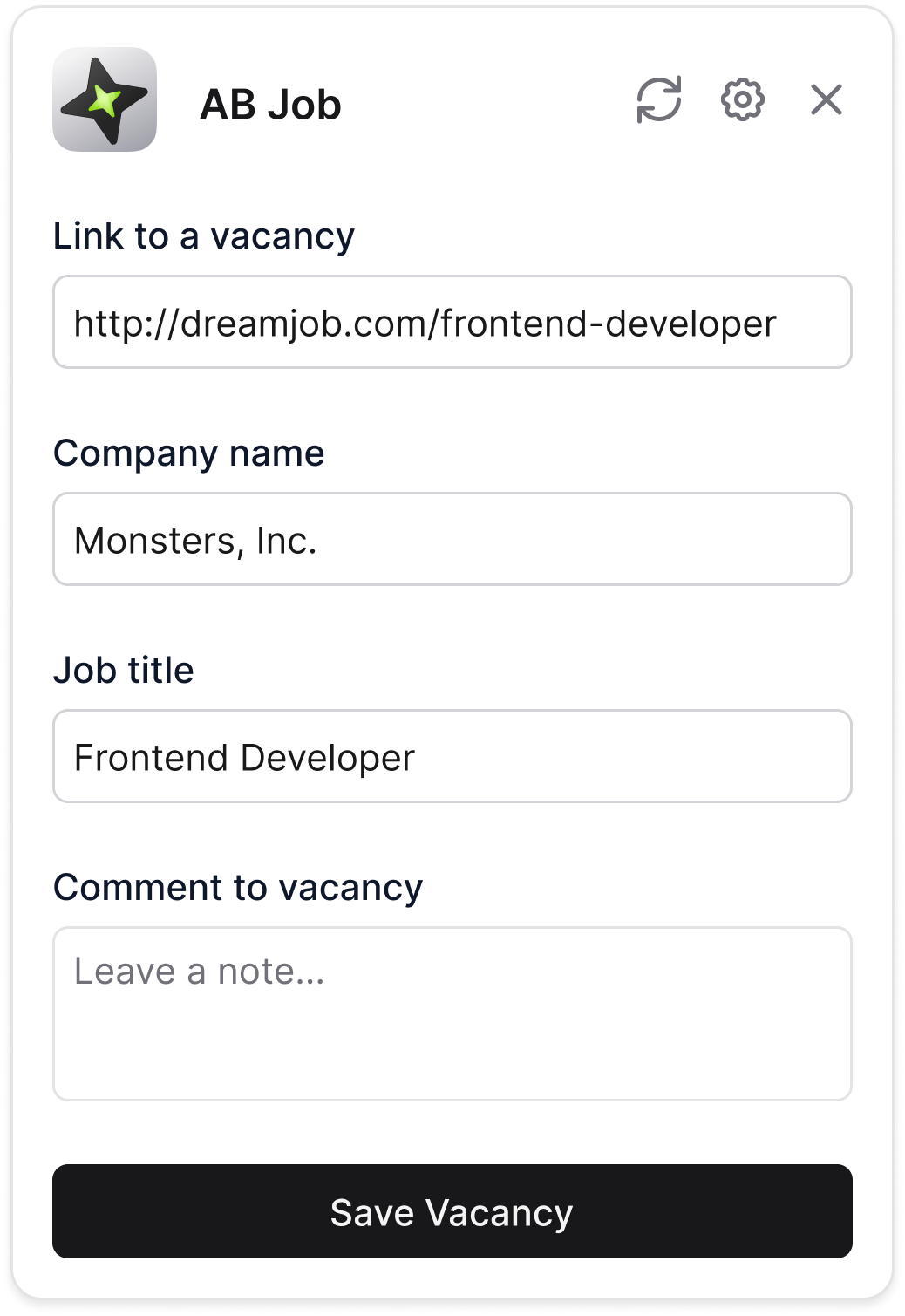Image resolution: width=905 pixels, height=1316 pixels.
Task: Dismiss the panel with the X icon
Action: pyautogui.click(x=826, y=99)
